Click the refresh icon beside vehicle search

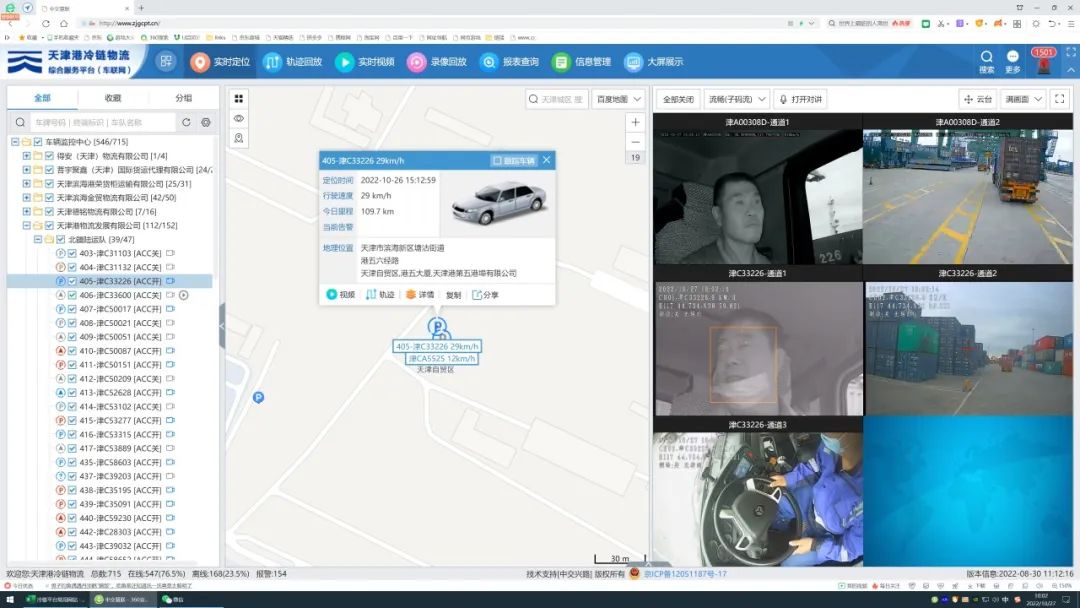pyautogui.click(x=185, y=122)
